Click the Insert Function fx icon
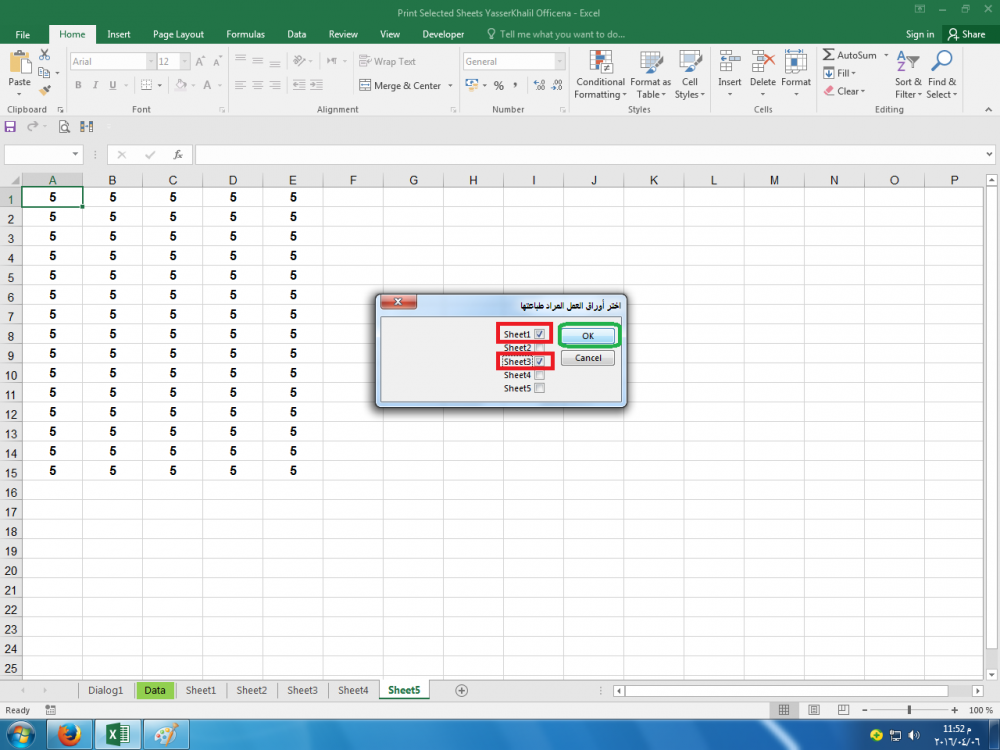The image size is (1000, 750). click(178, 154)
